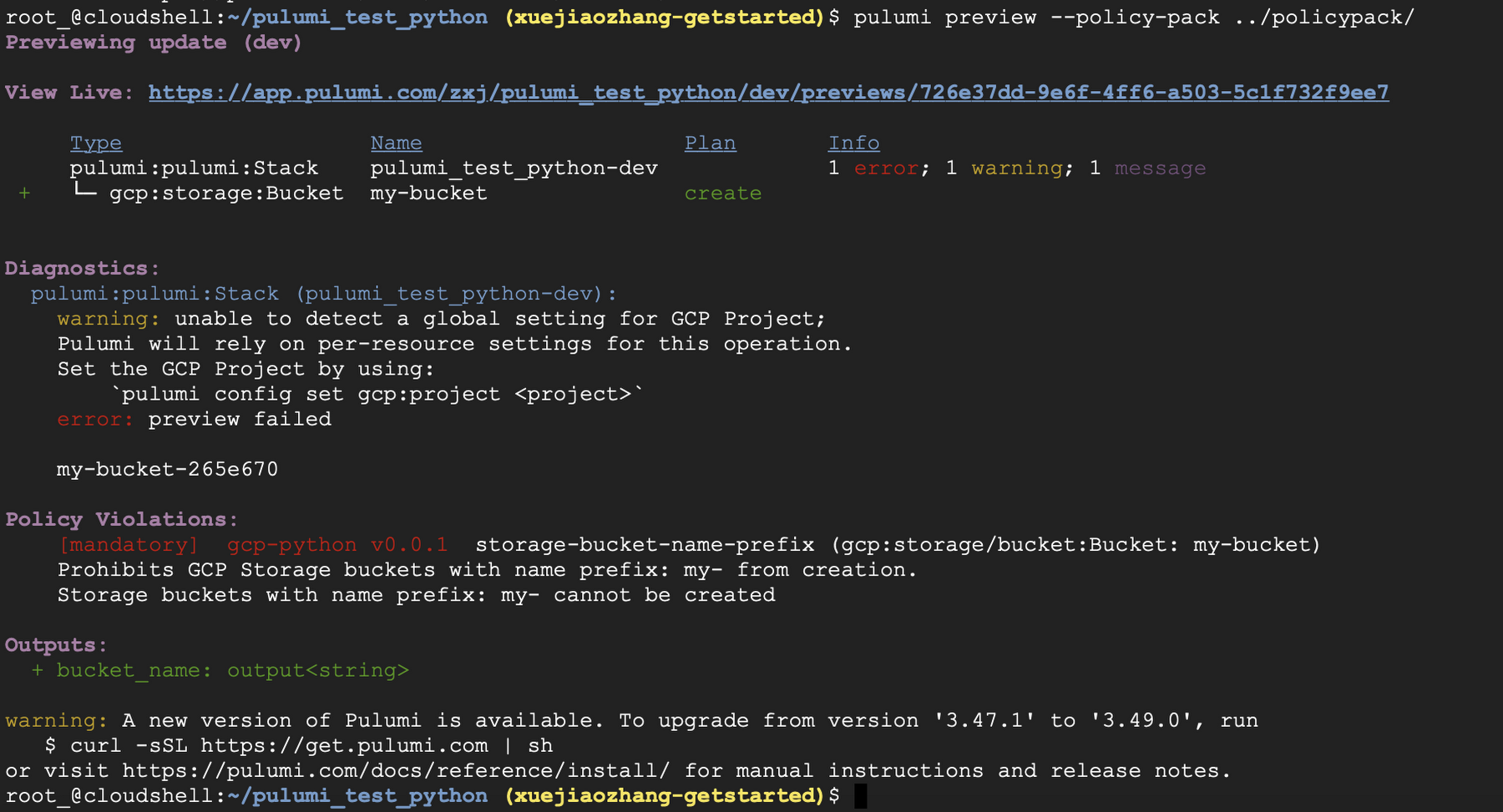This screenshot has height=812, width=1503.
Task: Click the red 'error' word in Info column
Action: [886, 169]
